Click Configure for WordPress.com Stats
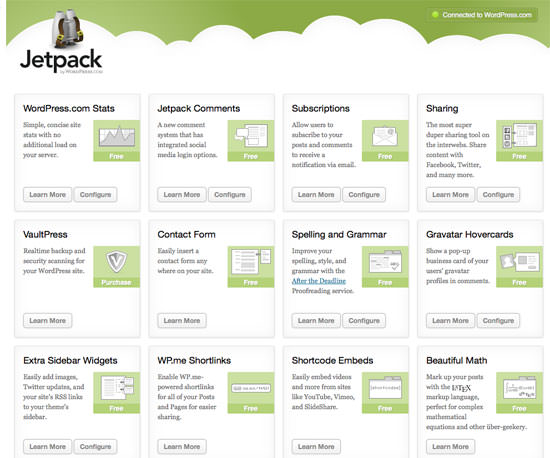This screenshot has height=458, width=550. (95, 195)
